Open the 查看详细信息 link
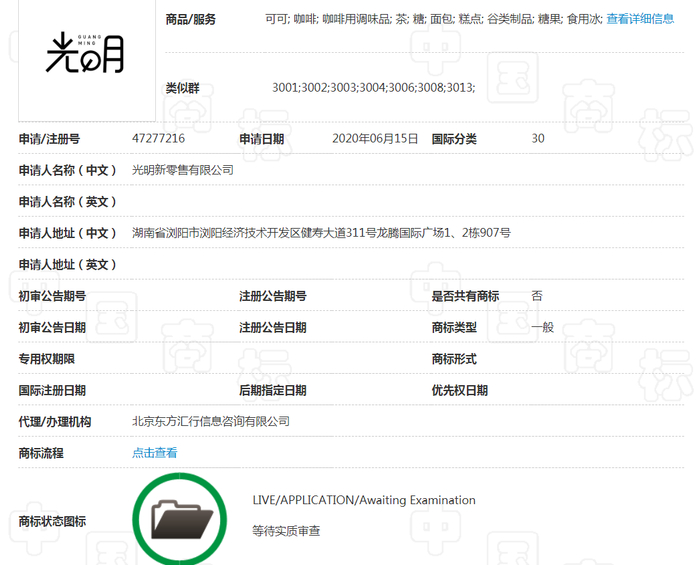Image resolution: width=700 pixels, height=565 pixels. coord(640,19)
